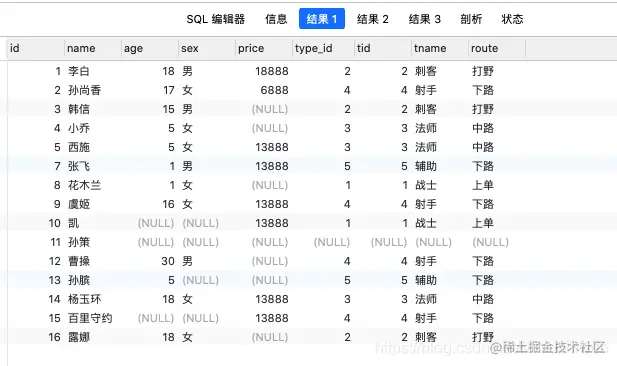Sort by the age column header

(x=150, y=48)
